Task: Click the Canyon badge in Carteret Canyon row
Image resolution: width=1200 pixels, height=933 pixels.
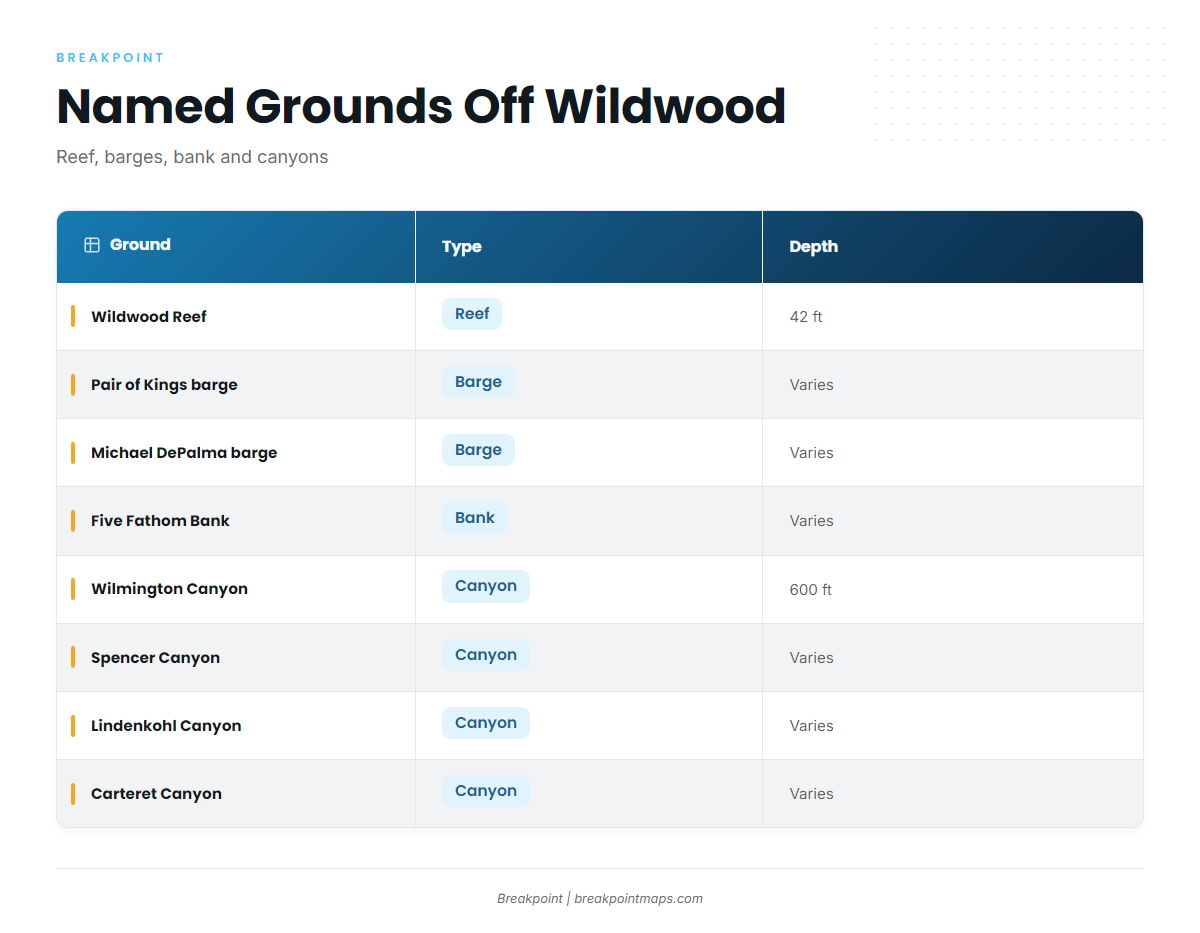Action: tap(486, 791)
